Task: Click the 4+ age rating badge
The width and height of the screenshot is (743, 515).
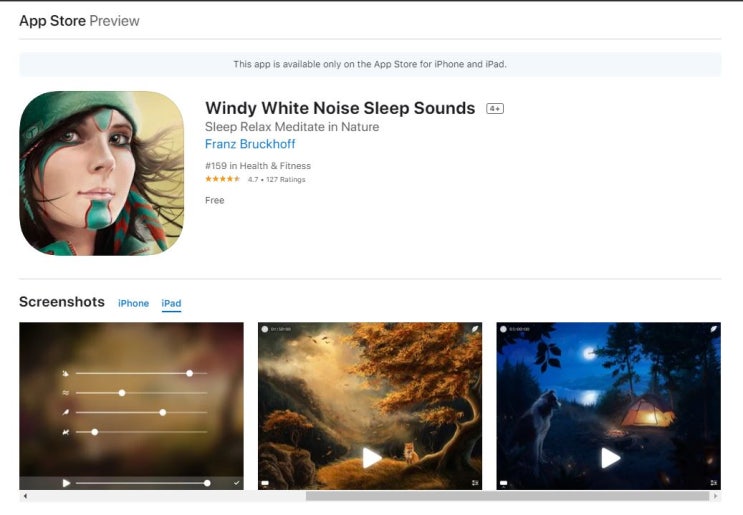Action: point(495,108)
